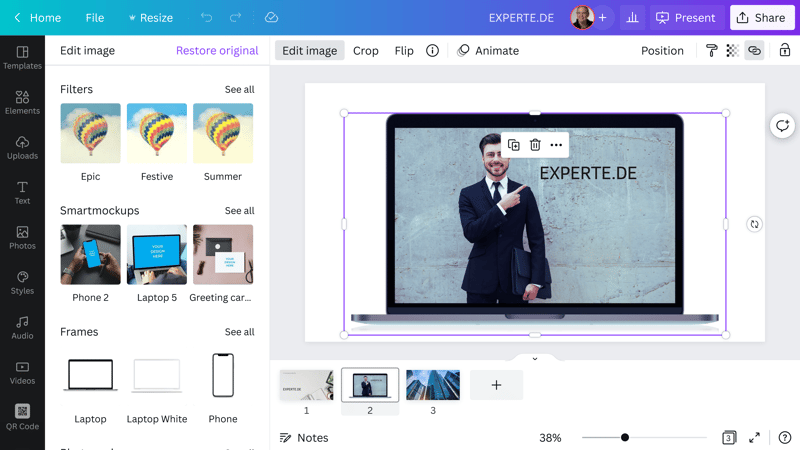Choose the Greeting card smartmockup

[223, 255]
